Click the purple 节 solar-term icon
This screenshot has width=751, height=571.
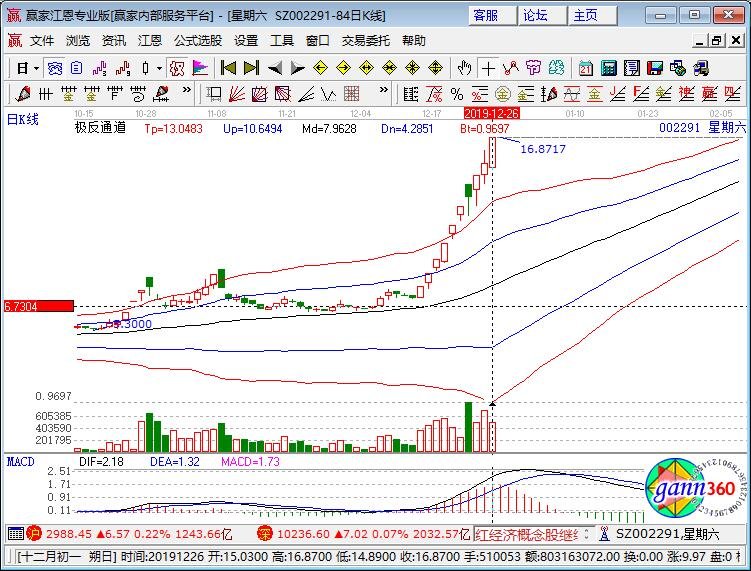point(533,68)
